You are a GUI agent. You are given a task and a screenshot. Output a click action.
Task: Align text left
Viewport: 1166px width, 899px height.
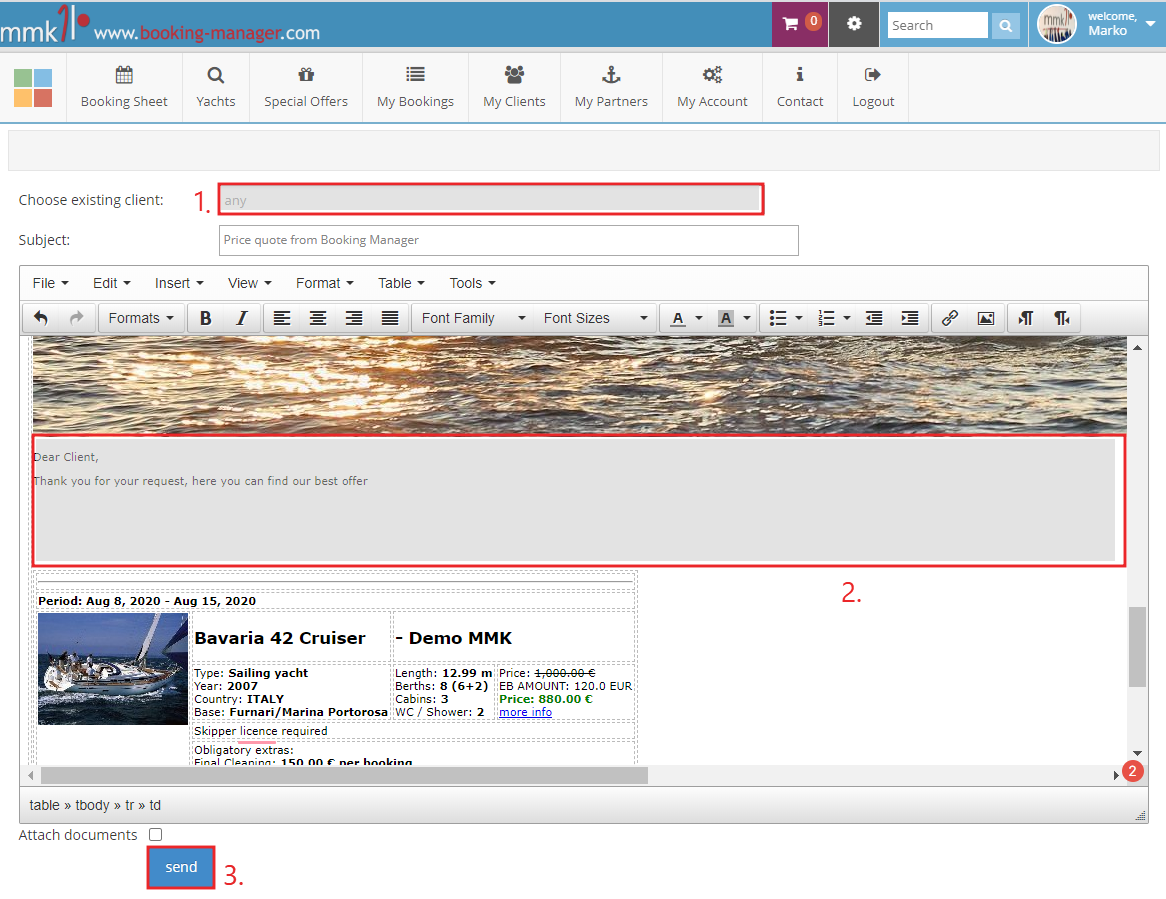click(282, 318)
